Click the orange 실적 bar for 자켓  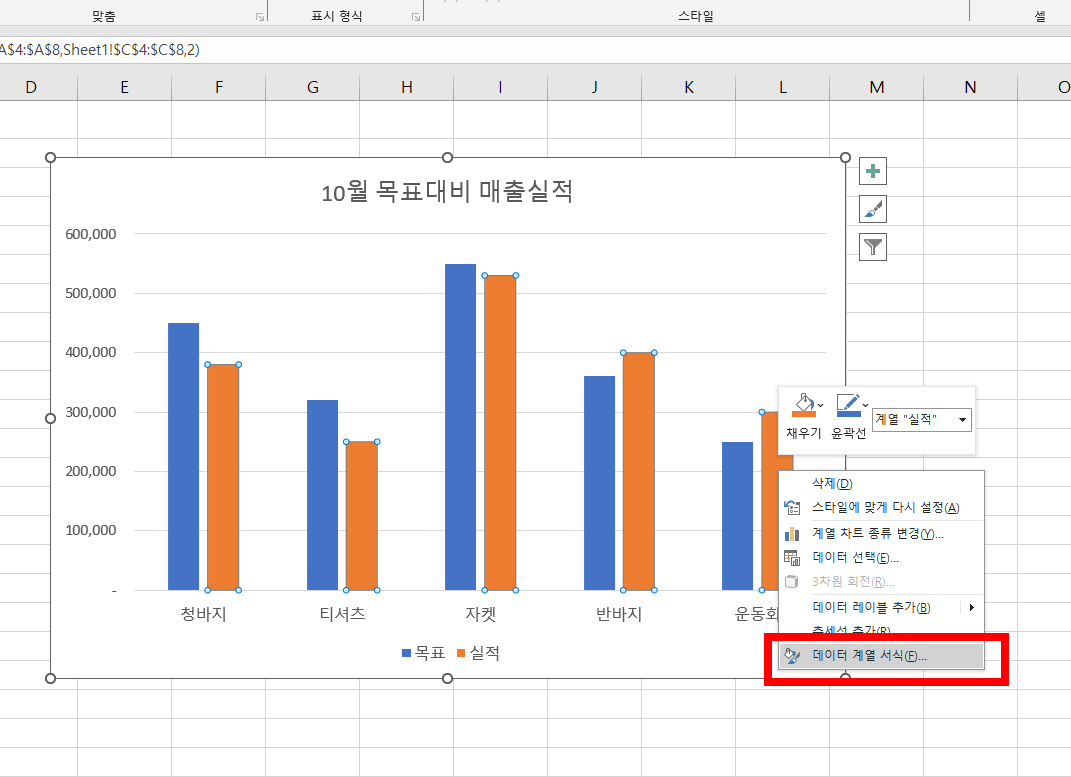[x=500, y=433]
